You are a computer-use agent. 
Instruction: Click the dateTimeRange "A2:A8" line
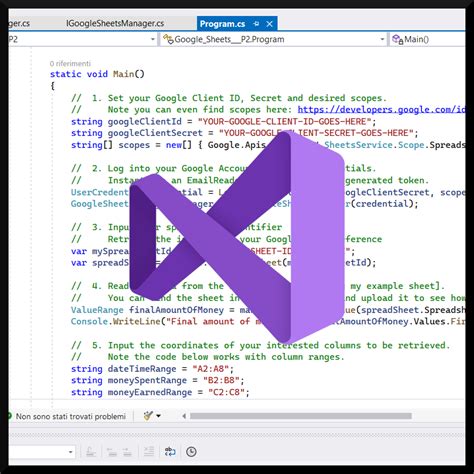[153, 369]
